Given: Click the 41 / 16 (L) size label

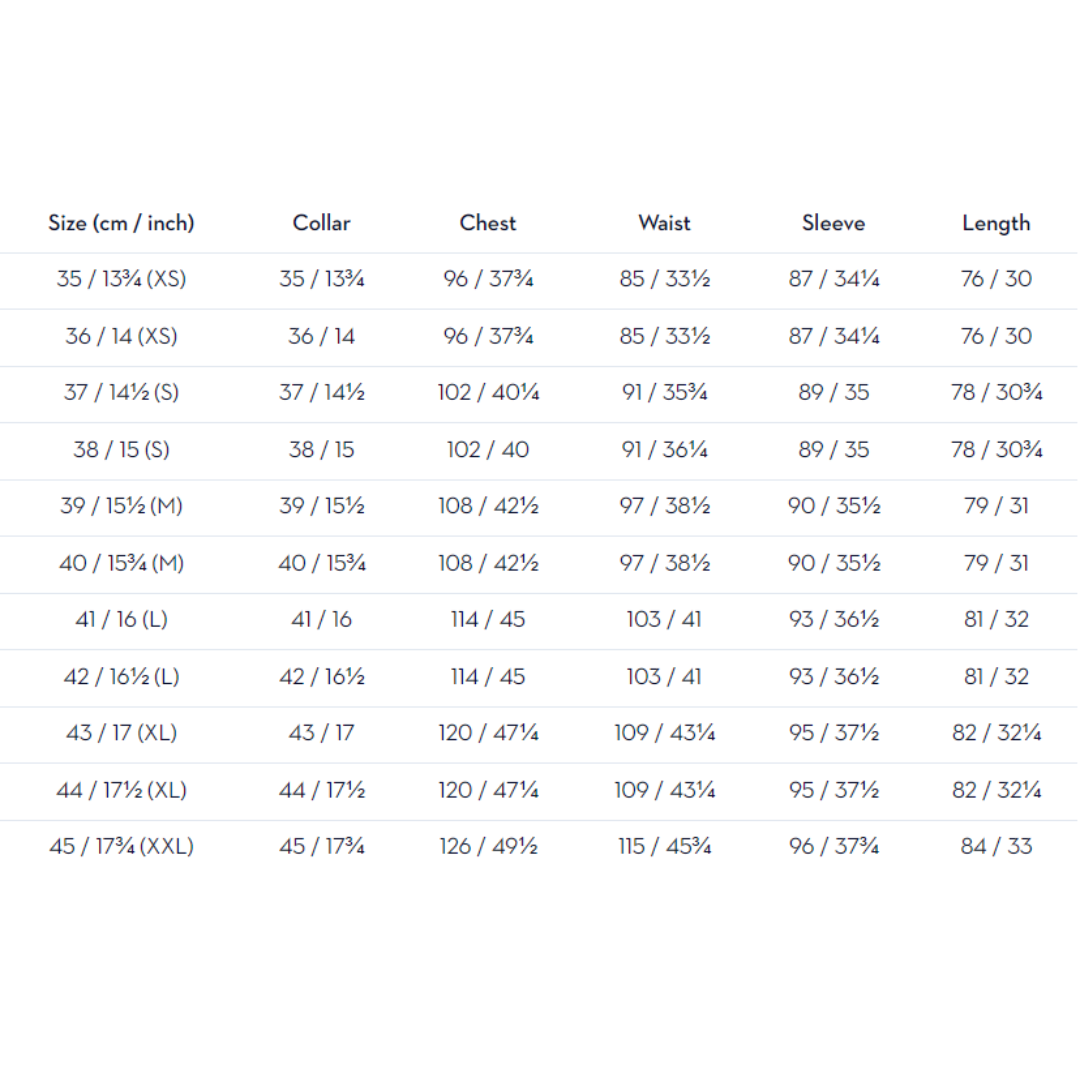Looking at the screenshot, I should point(121,620).
